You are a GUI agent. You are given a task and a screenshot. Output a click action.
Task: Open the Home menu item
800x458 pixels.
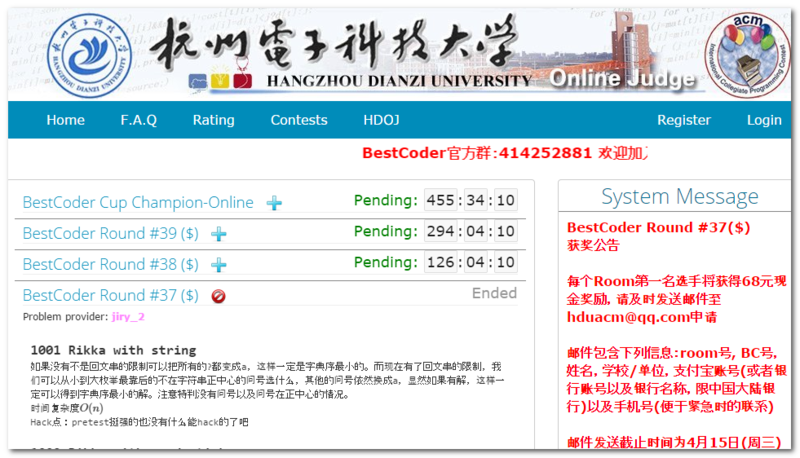(65, 120)
